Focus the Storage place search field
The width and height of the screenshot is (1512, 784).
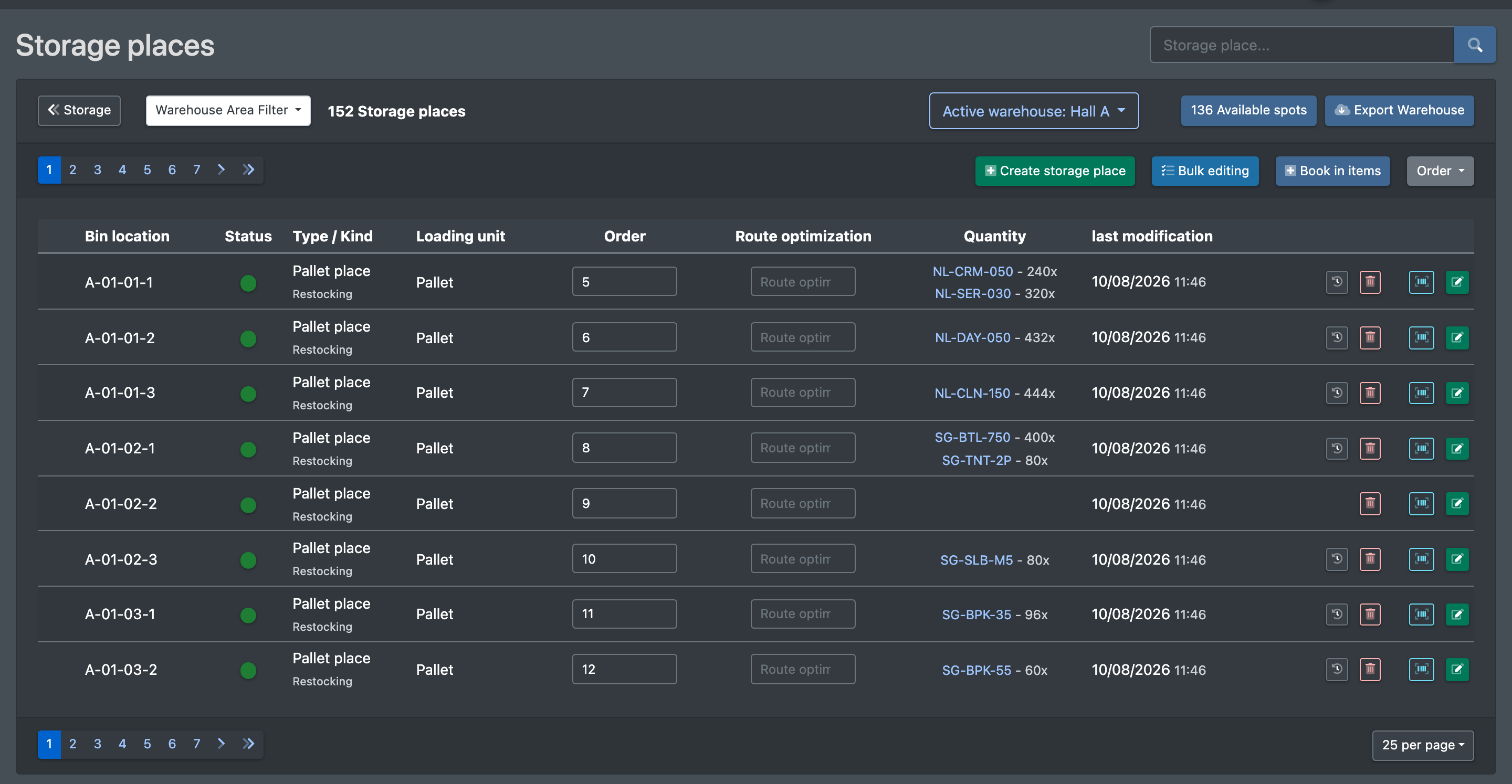[1302, 45]
